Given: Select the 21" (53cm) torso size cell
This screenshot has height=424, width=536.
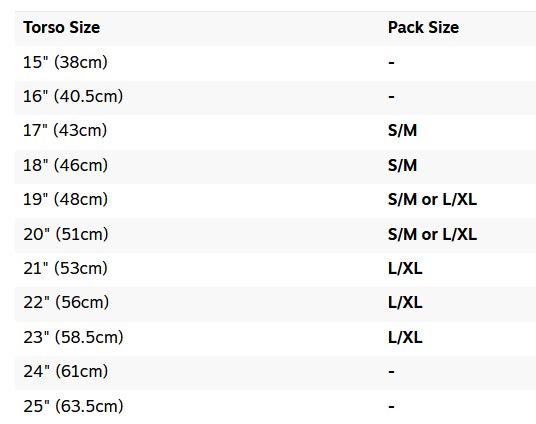Looking at the screenshot, I should point(65,268).
